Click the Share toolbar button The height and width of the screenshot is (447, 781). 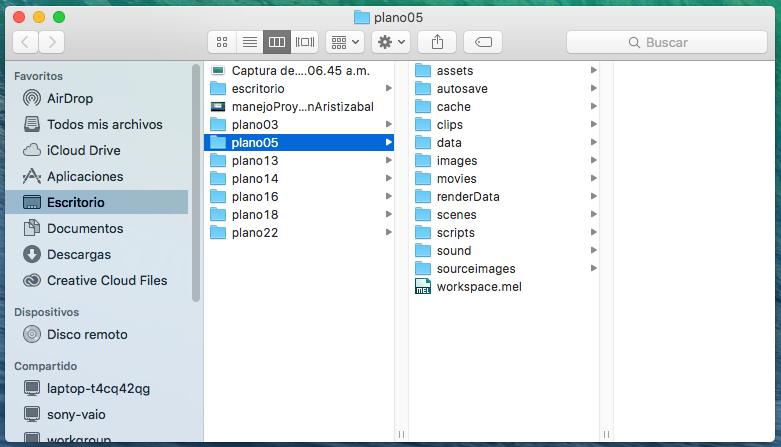point(437,42)
